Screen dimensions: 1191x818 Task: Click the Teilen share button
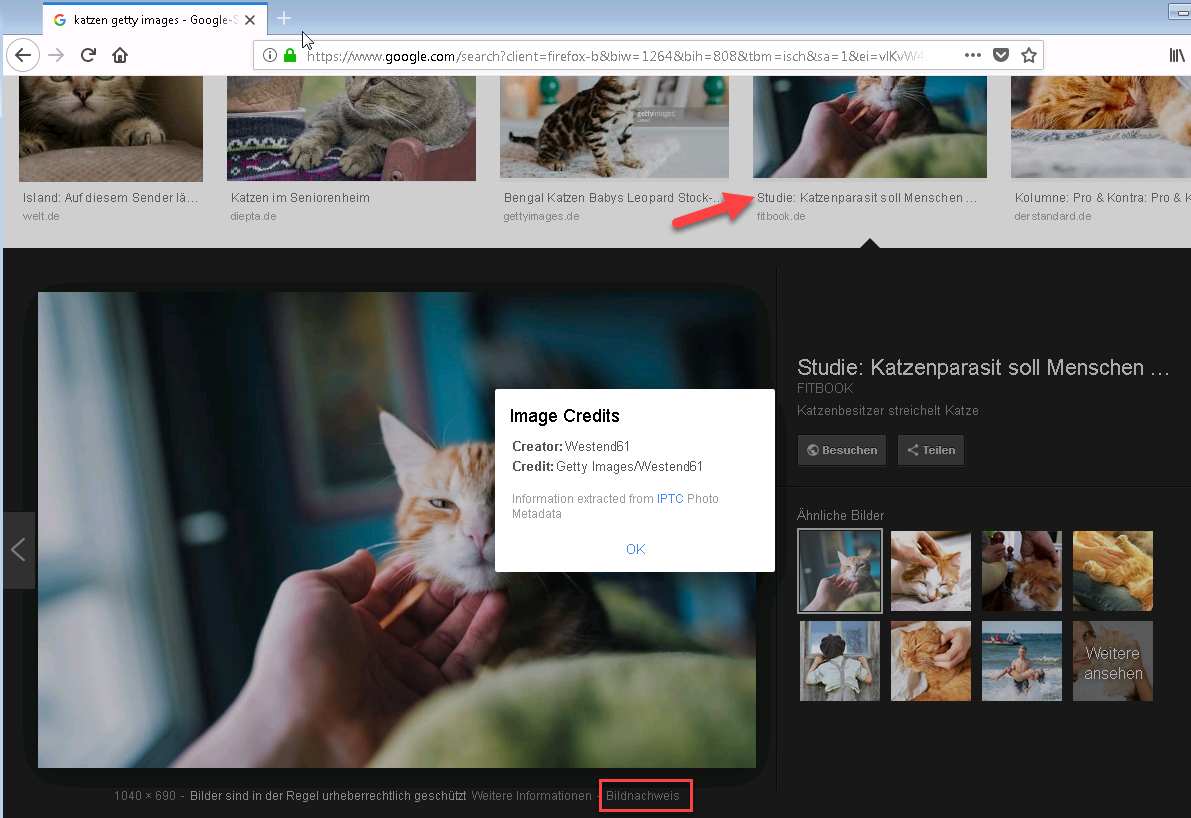[x=930, y=450]
